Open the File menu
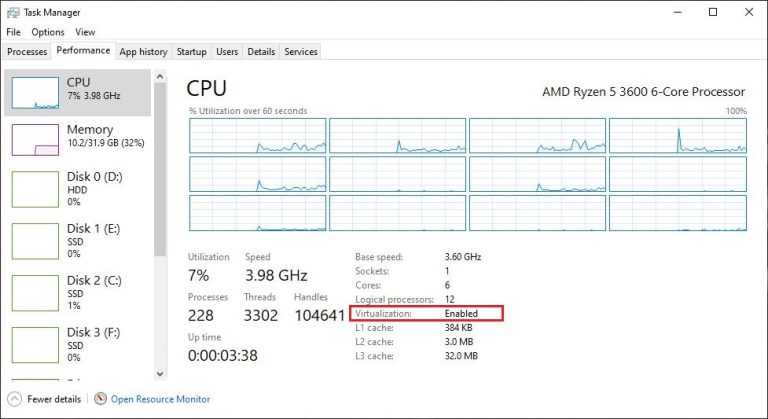Viewport: 768px width, 419px height. 13,32
